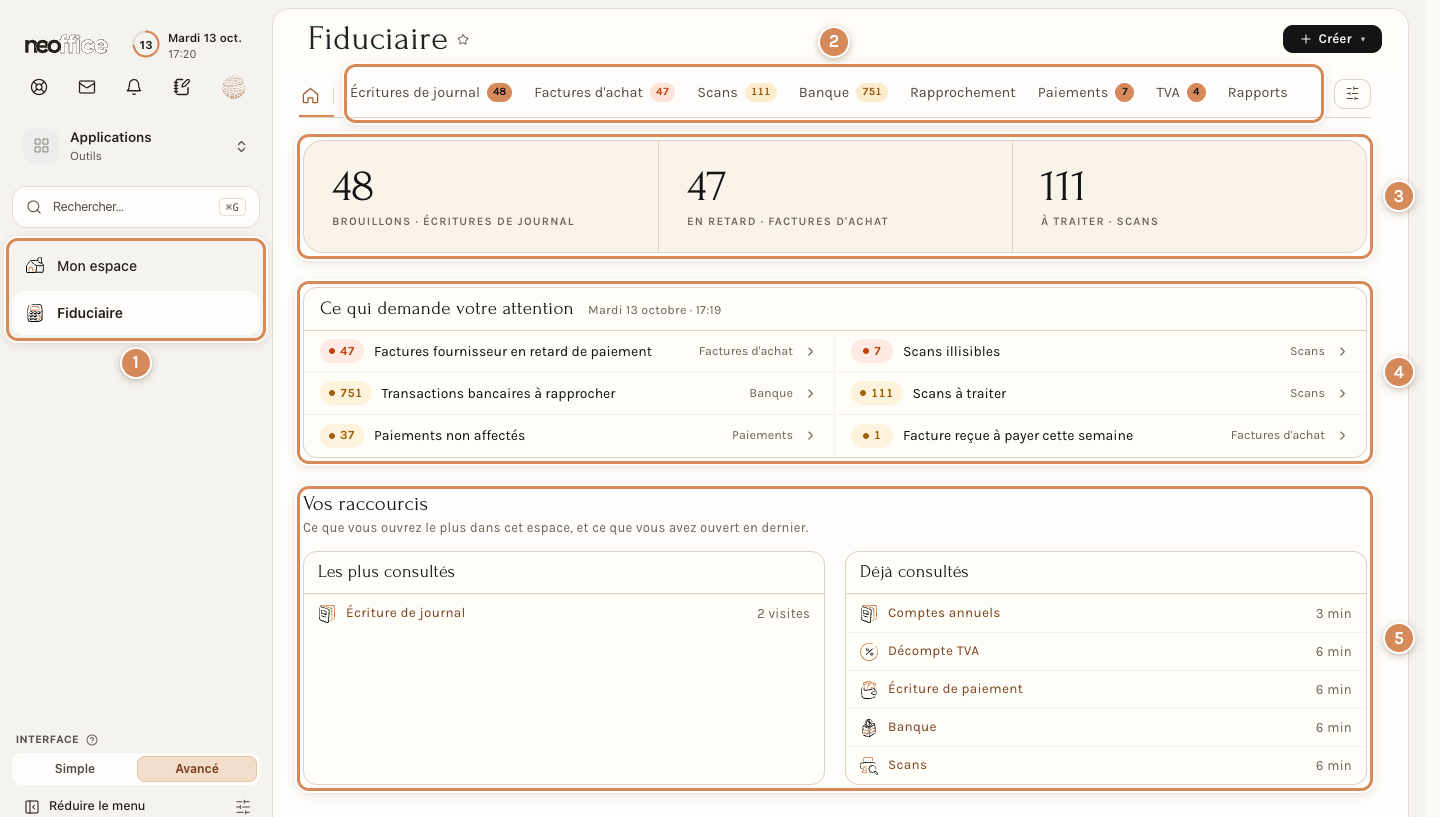
Task: Open the notifications bell icon
Action: point(134,87)
